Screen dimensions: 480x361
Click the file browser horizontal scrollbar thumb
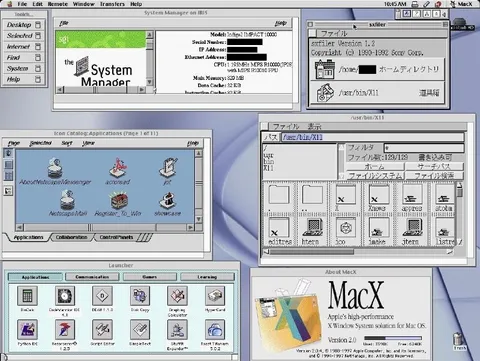pos(312,252)
